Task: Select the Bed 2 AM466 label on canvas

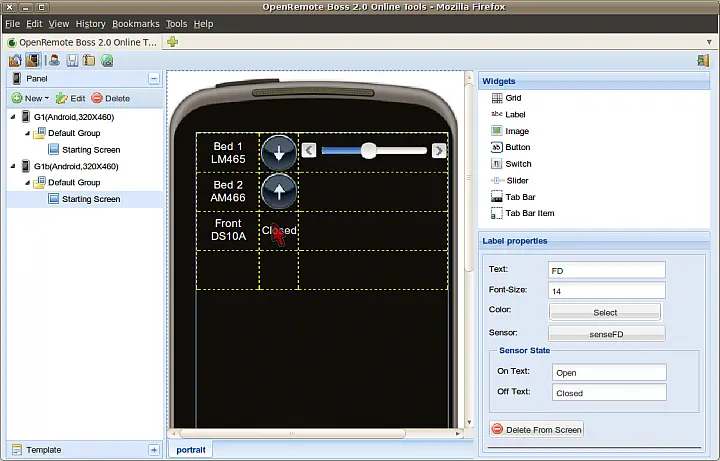Action: 228,191
